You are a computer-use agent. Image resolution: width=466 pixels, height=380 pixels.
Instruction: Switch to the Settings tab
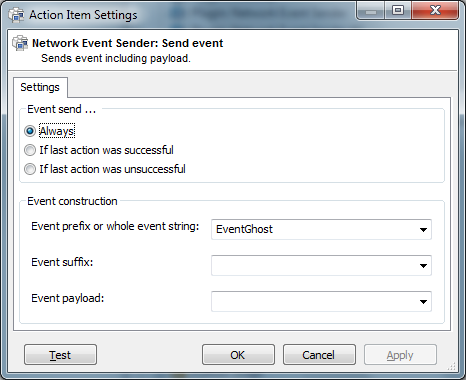[x=40, y=87]
